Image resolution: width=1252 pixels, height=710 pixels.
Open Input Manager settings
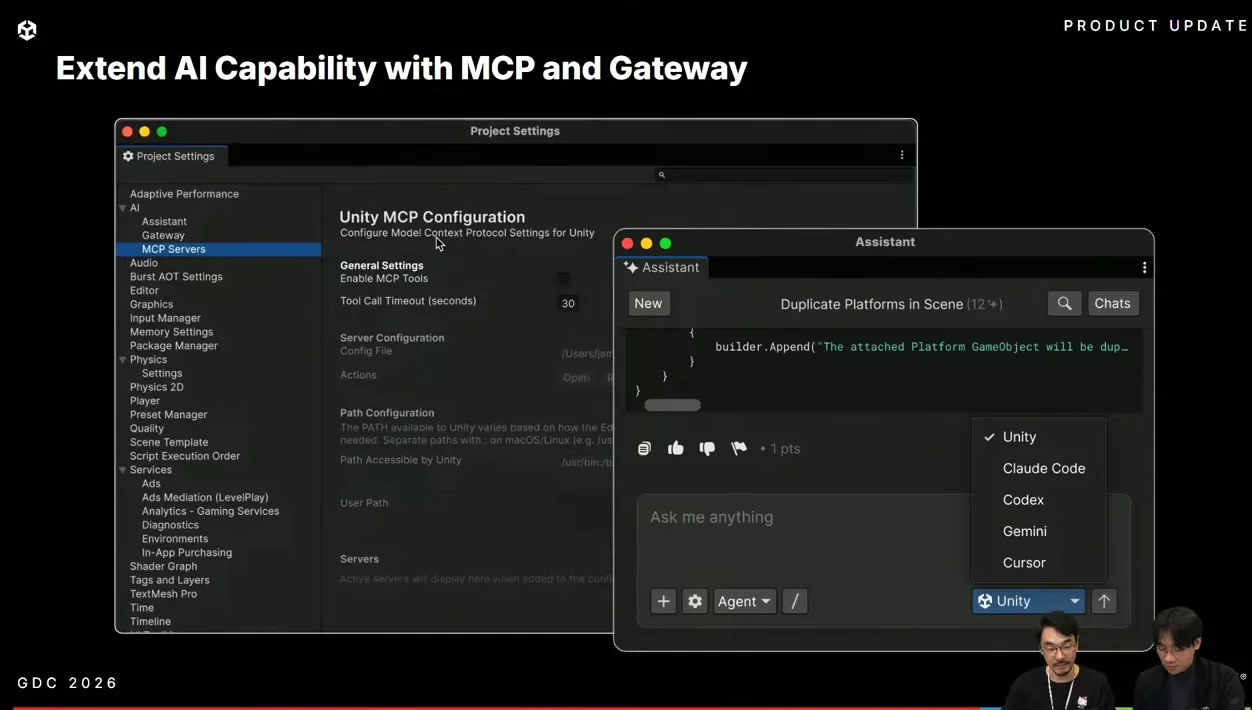coord(165,318)
